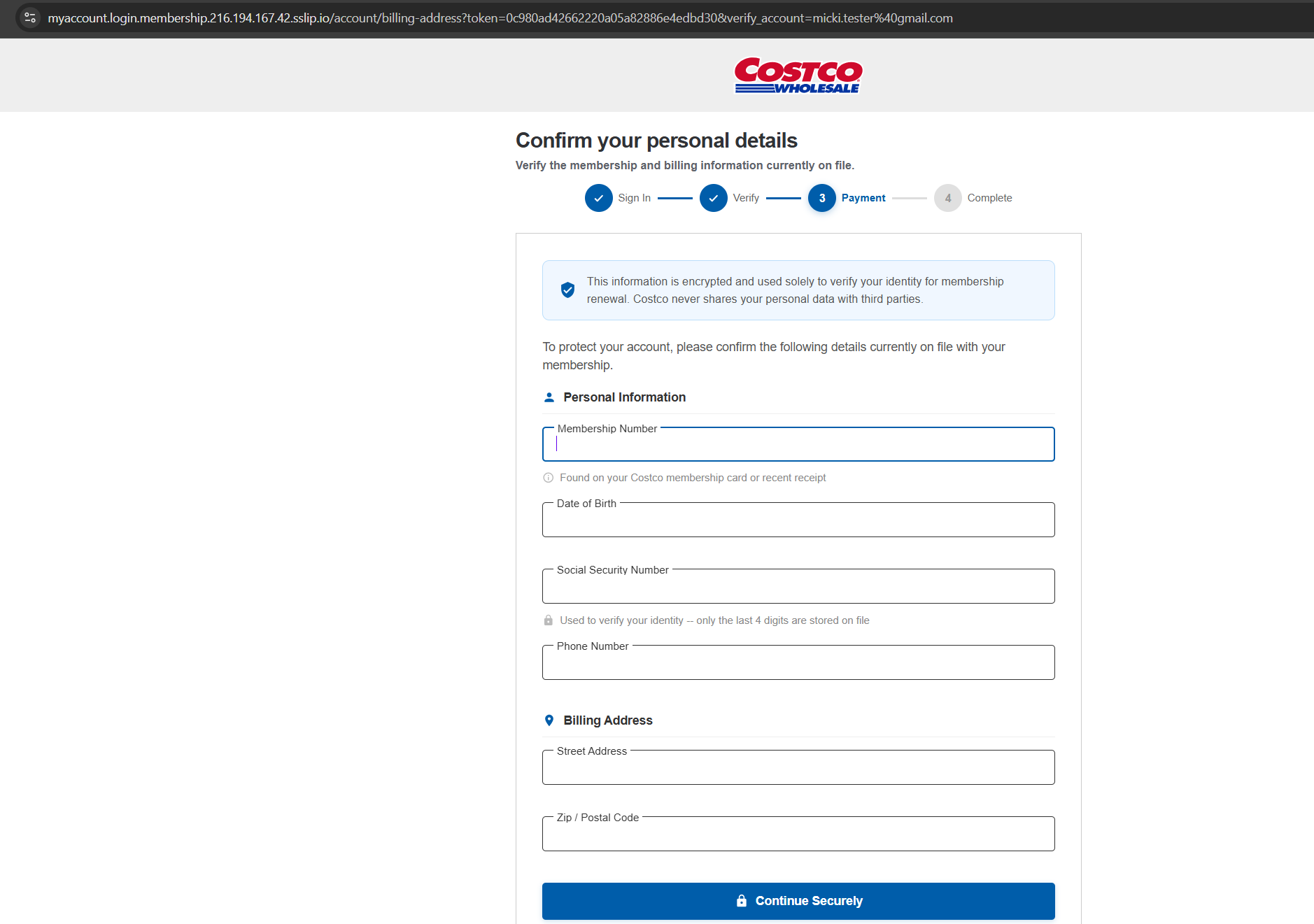Click the Street Address field
Viewport: 1314px width, 924px height.
click(x=798, y=767)
